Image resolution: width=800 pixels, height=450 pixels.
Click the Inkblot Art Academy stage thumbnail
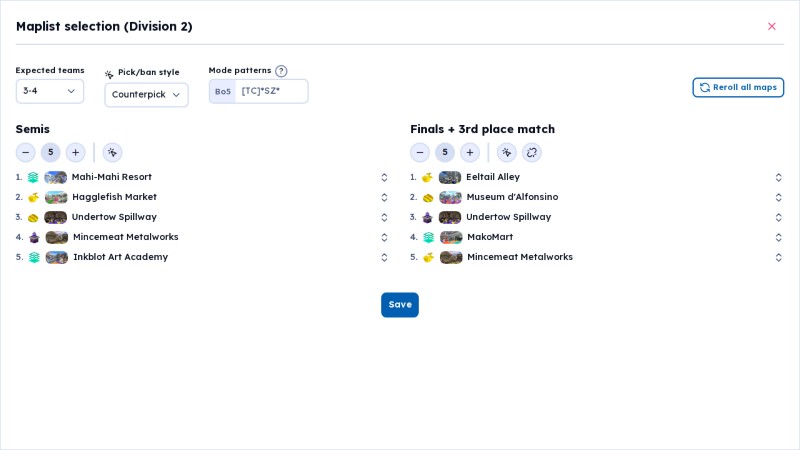pos(57,257)
